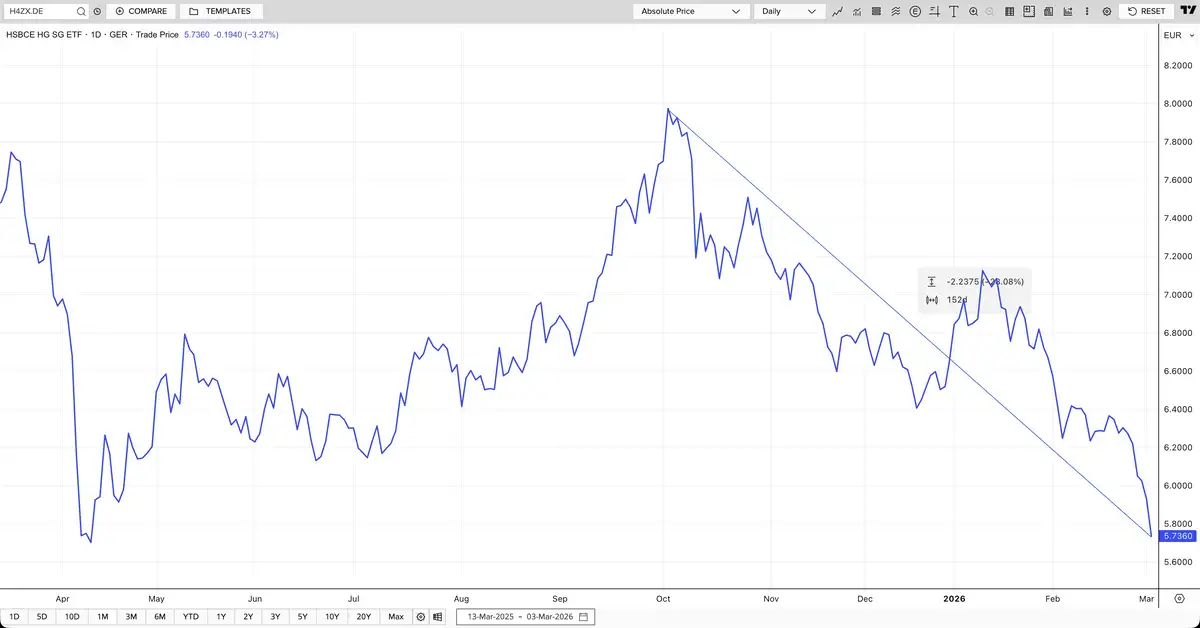Select the 3M time range
This screenshot has height=628, width=1200.
131,617
